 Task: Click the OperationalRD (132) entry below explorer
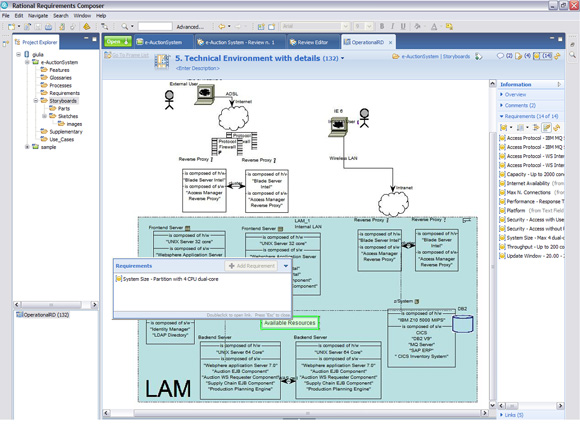[x=43, y=315]
